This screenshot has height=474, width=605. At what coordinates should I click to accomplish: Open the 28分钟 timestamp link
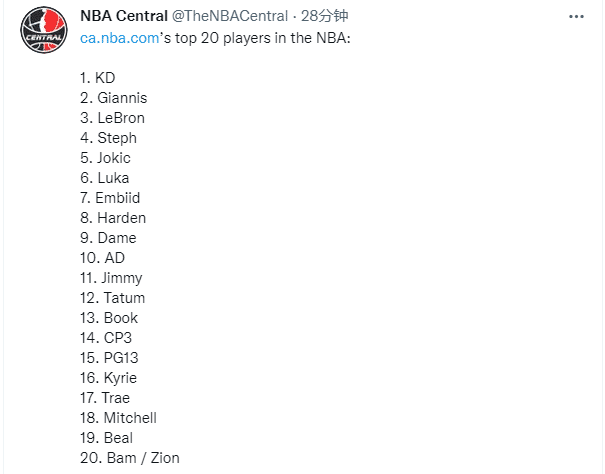click(x=324, y=18)
